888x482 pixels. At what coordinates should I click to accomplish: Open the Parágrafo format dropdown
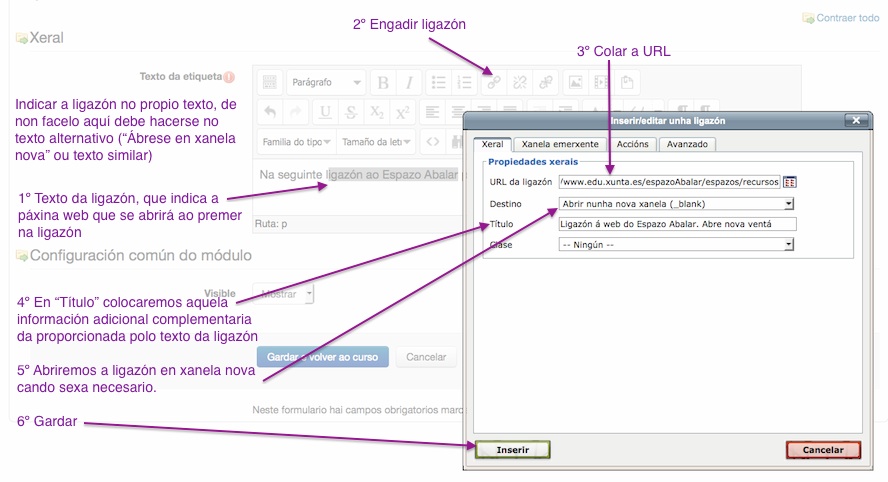point(326,83)
